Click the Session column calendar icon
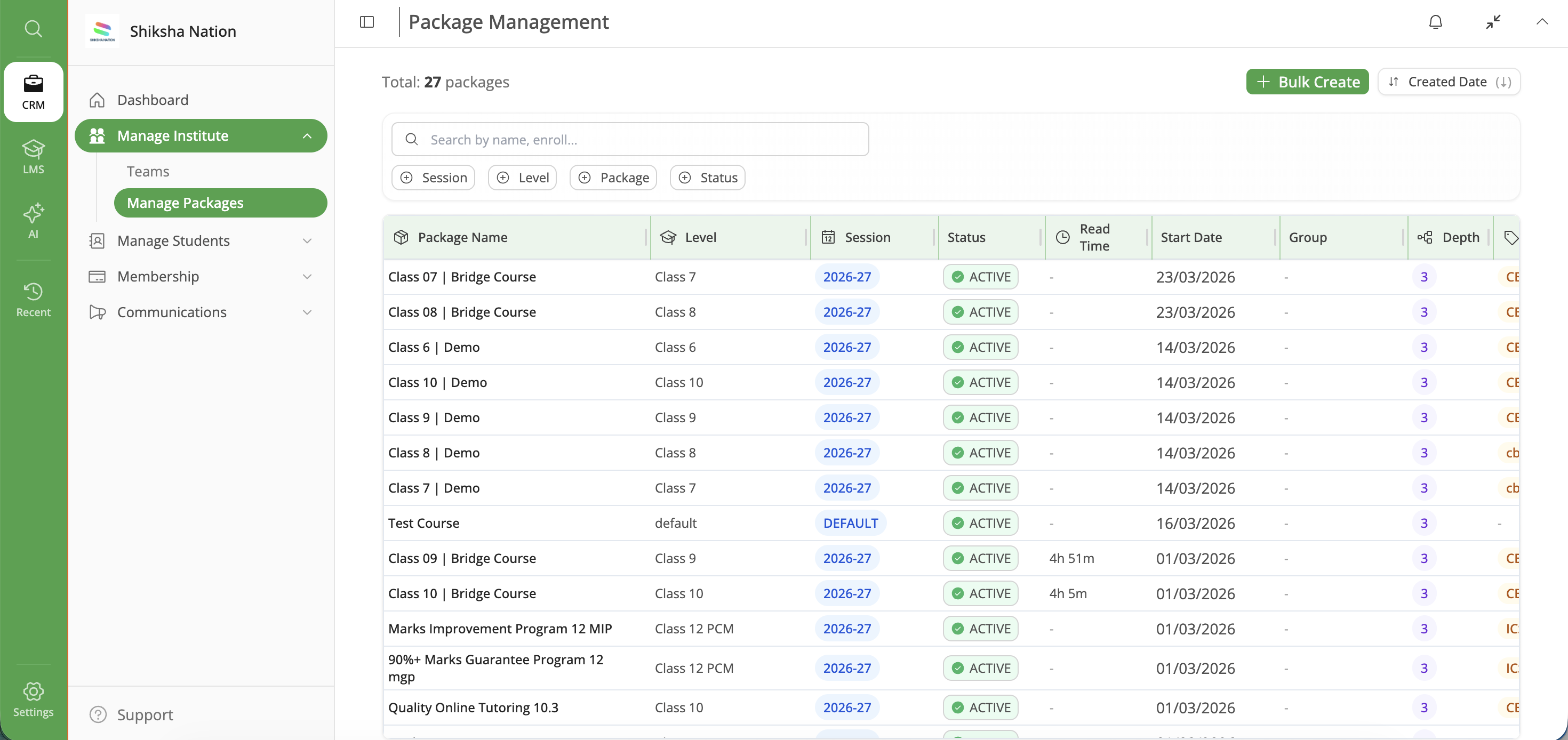 click(x=828, y=237)
